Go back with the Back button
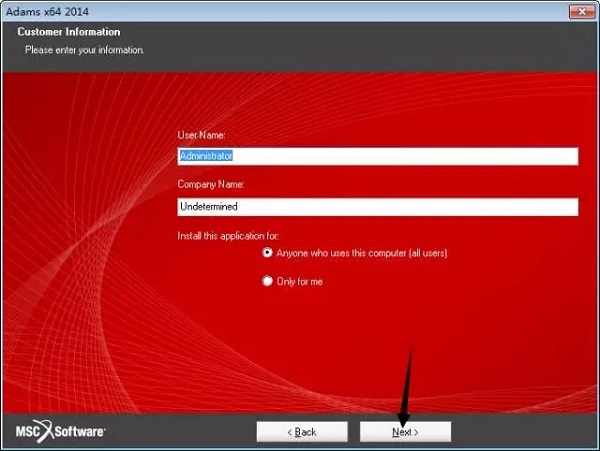This screenshot has width=600, height=451. [x=302, y=432]
